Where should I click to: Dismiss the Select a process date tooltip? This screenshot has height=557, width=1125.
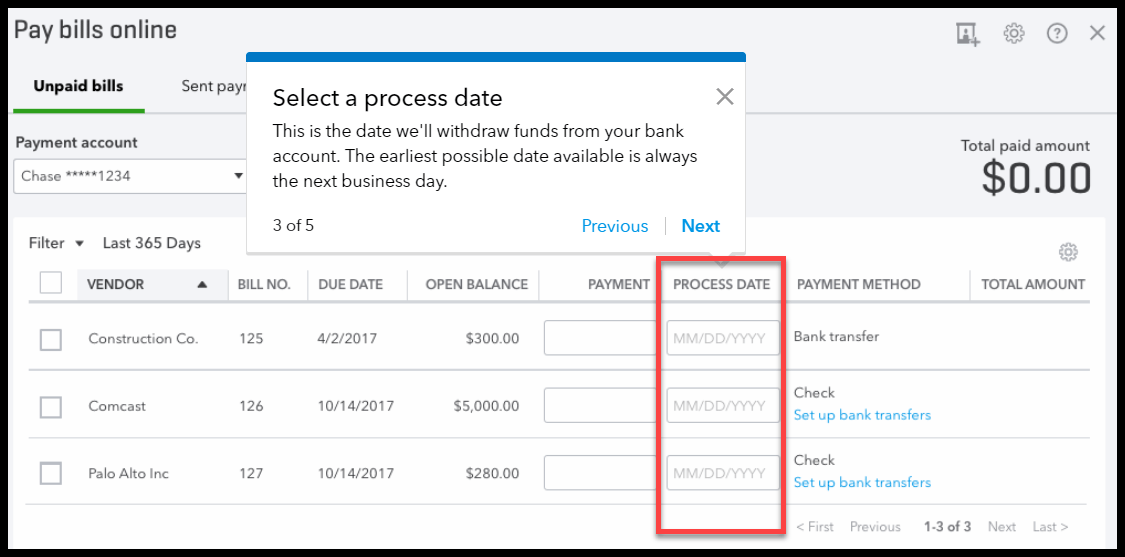[x=725, y=96]
